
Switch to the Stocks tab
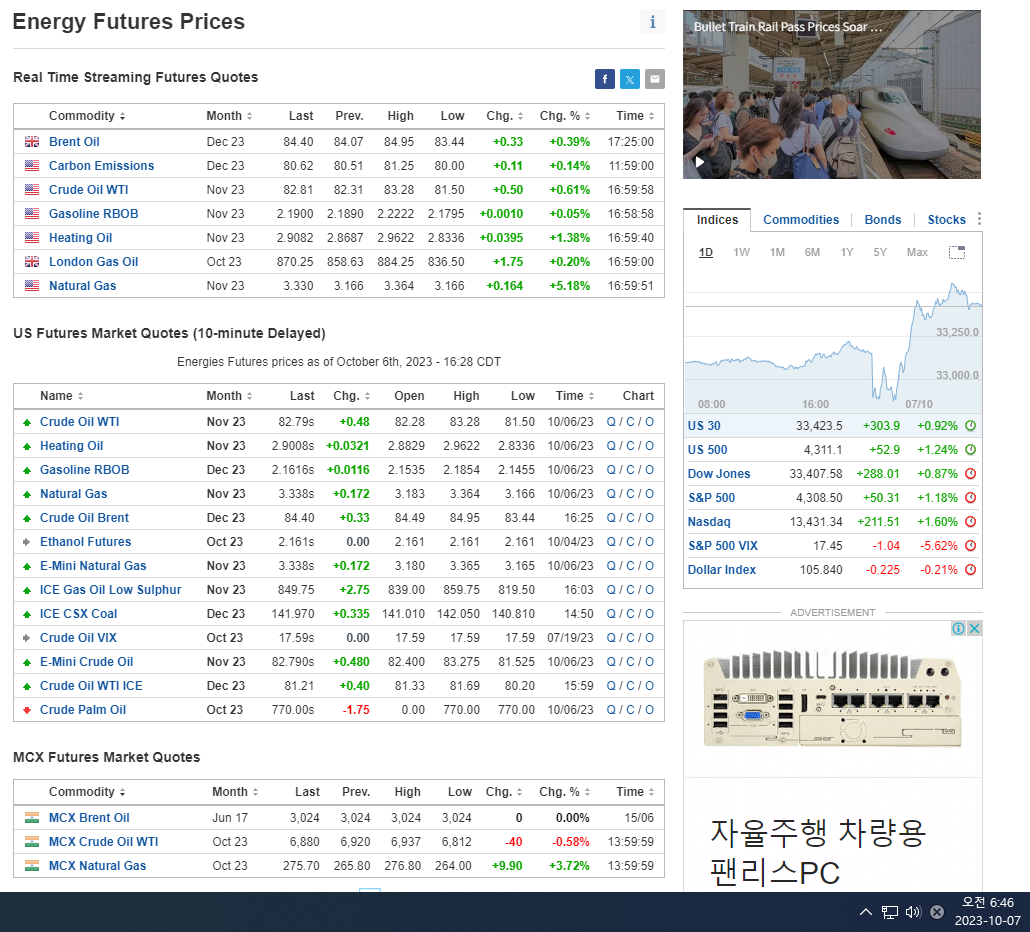(946, 219)
